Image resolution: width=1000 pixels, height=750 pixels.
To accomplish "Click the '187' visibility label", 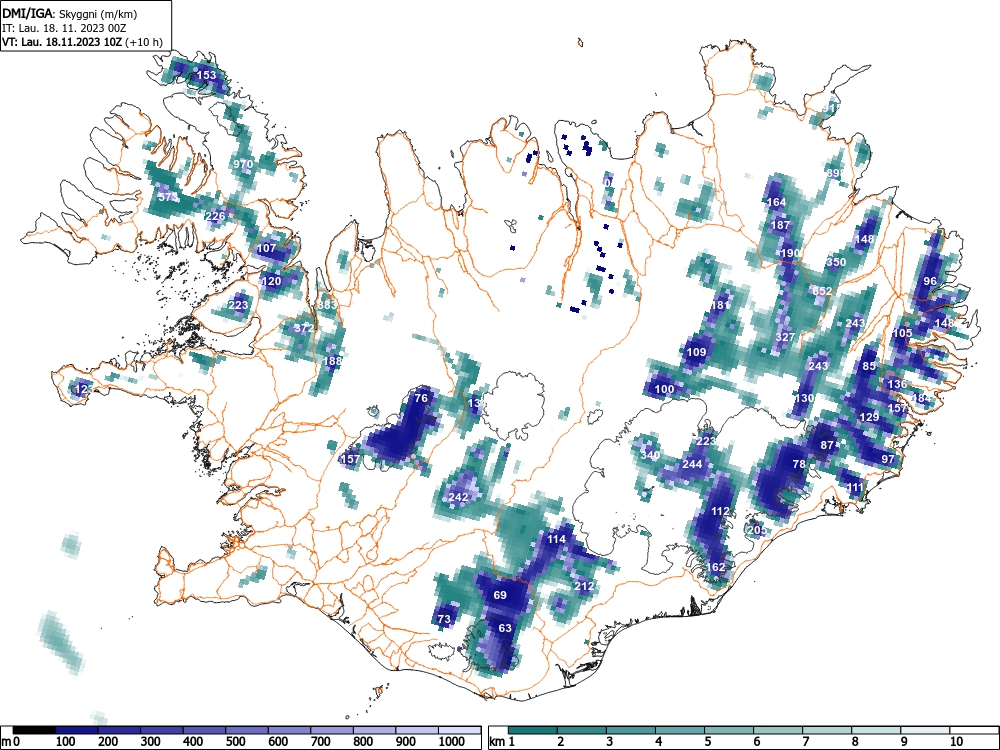I will pos(781,225).
